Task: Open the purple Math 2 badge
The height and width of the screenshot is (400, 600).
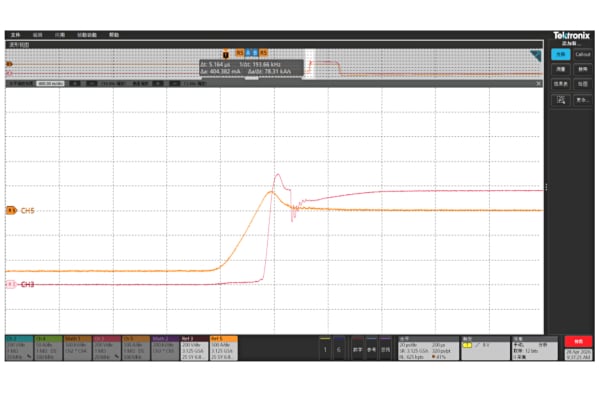Action: 165,348
